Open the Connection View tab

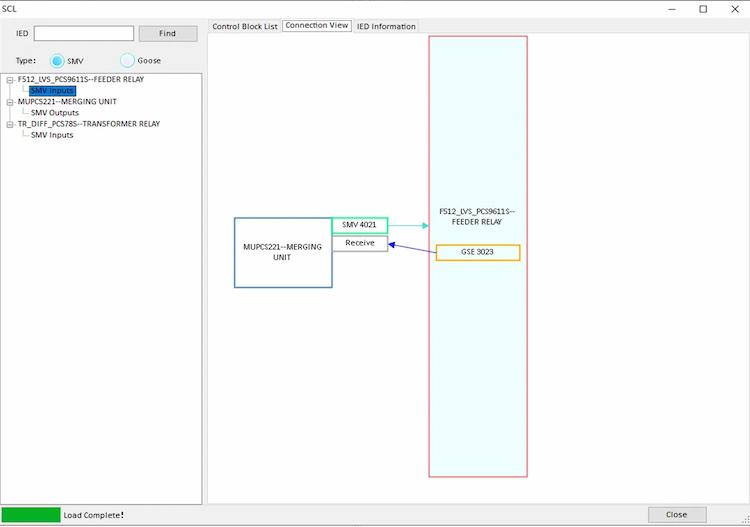[x=317, y=25]
